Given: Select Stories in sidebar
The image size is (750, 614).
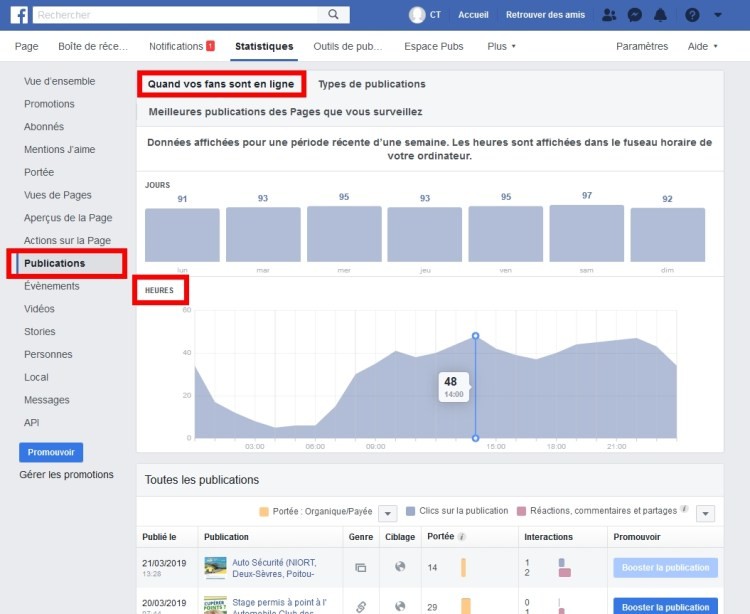Looking at the screenshot, I should pyautogui.click(x=40, y=331).
